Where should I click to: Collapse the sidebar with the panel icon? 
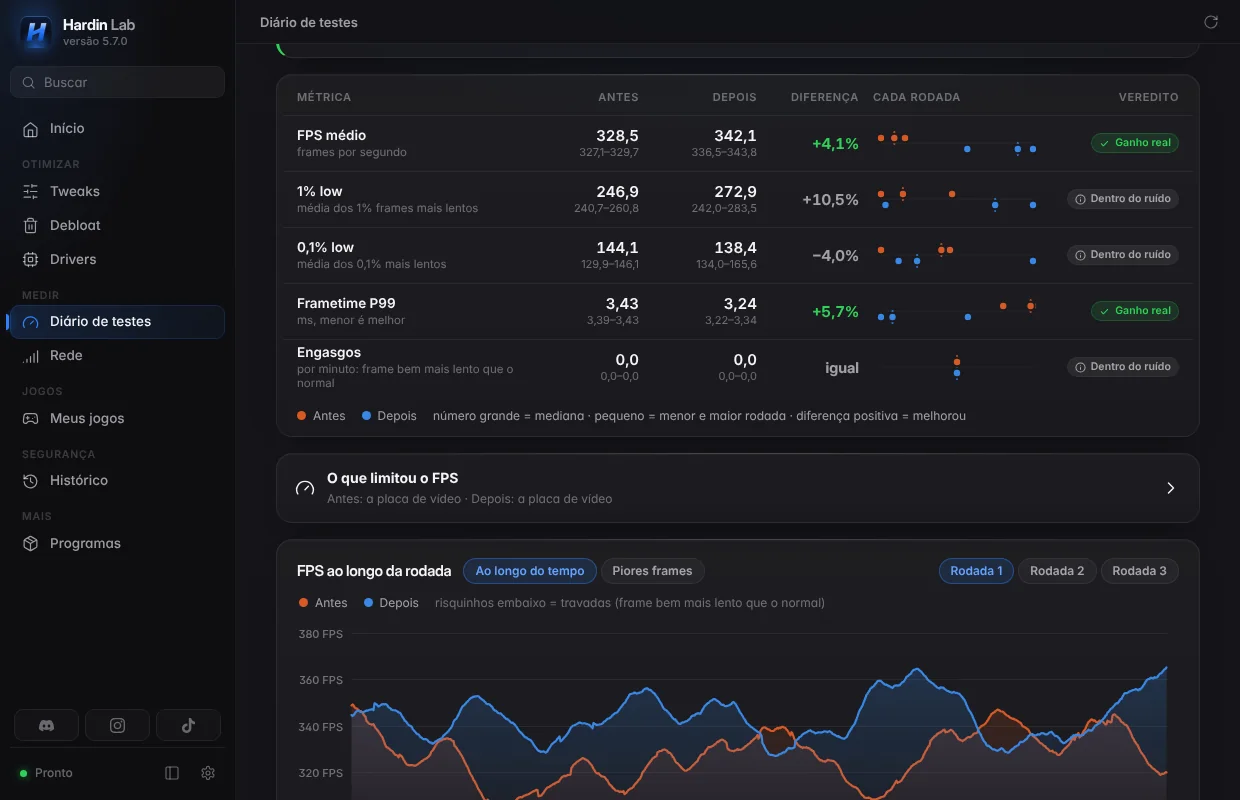pyautogui.click(x=172, y=773)
